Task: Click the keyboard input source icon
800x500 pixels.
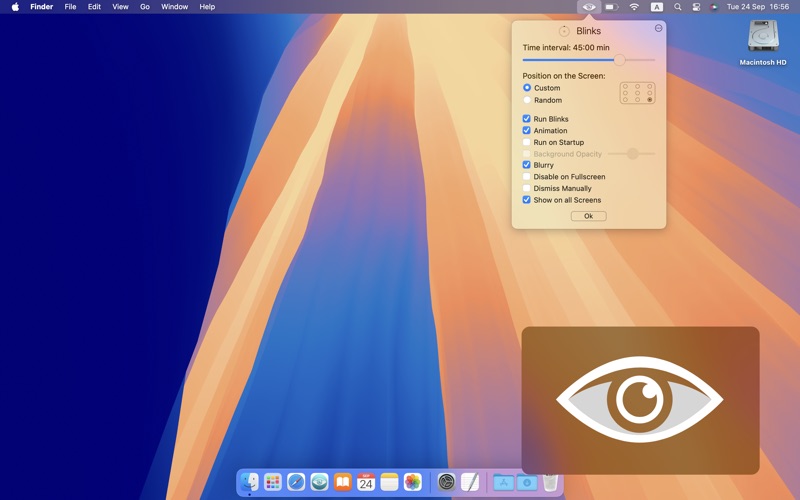Action: [x=657, y=7]
